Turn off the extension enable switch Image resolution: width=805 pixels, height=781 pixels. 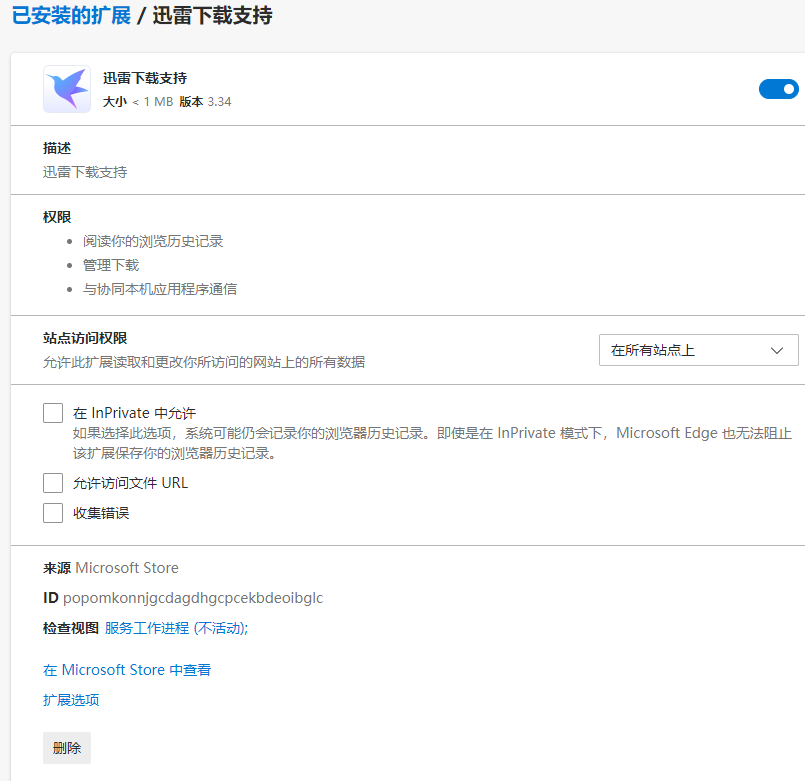[x=778, y=89]
